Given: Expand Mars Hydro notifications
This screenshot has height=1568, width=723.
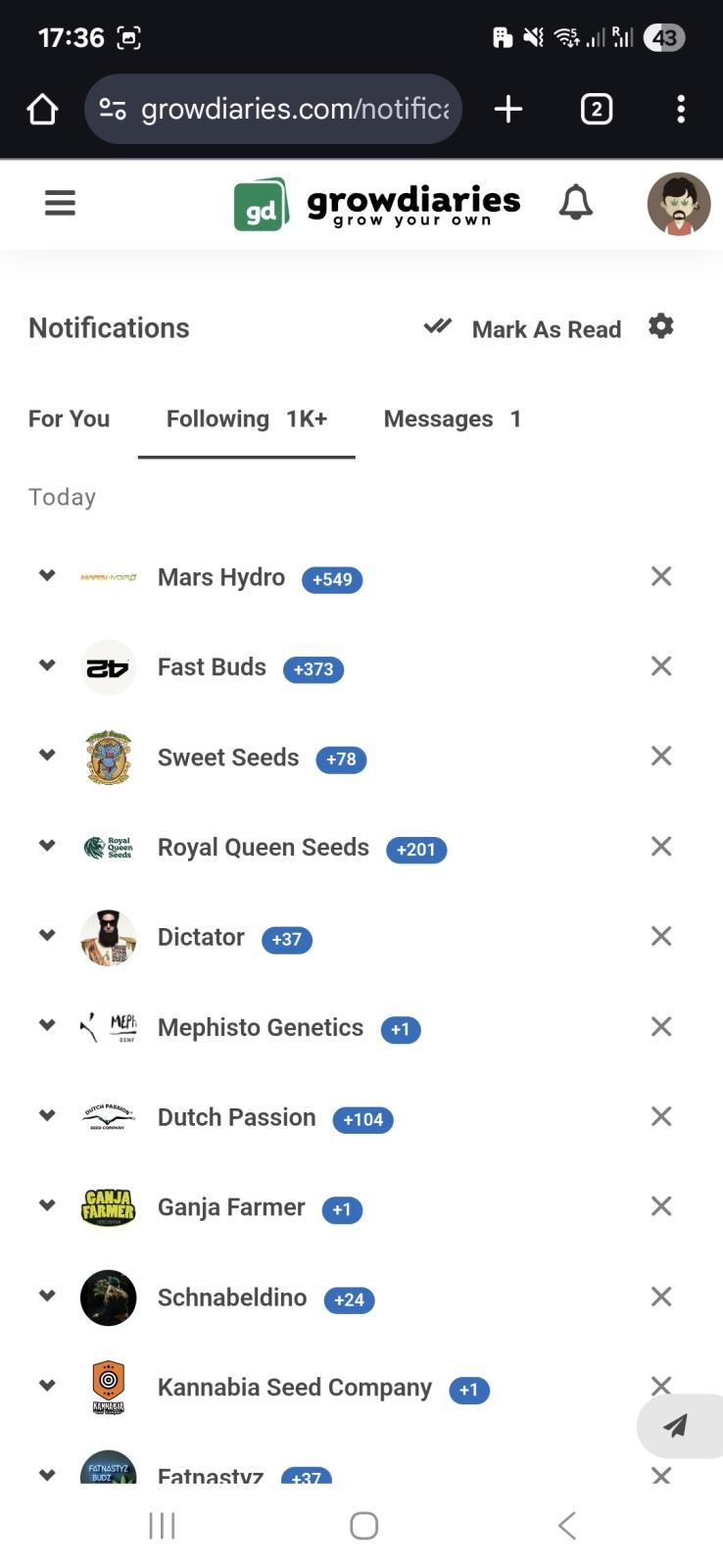Looking at the screenshot, I should click(x=47, y=575).
